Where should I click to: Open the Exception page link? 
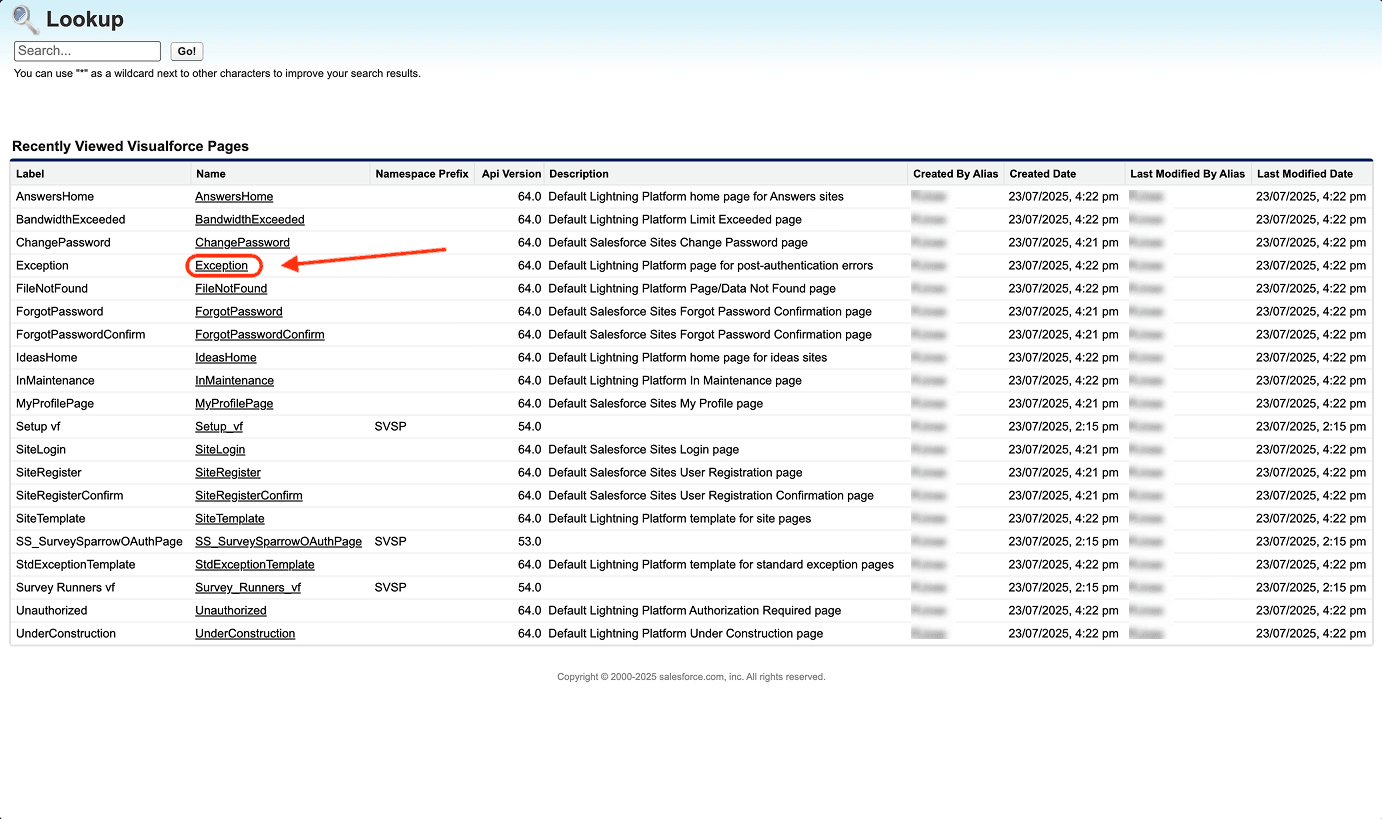click(x=221, y=266)
